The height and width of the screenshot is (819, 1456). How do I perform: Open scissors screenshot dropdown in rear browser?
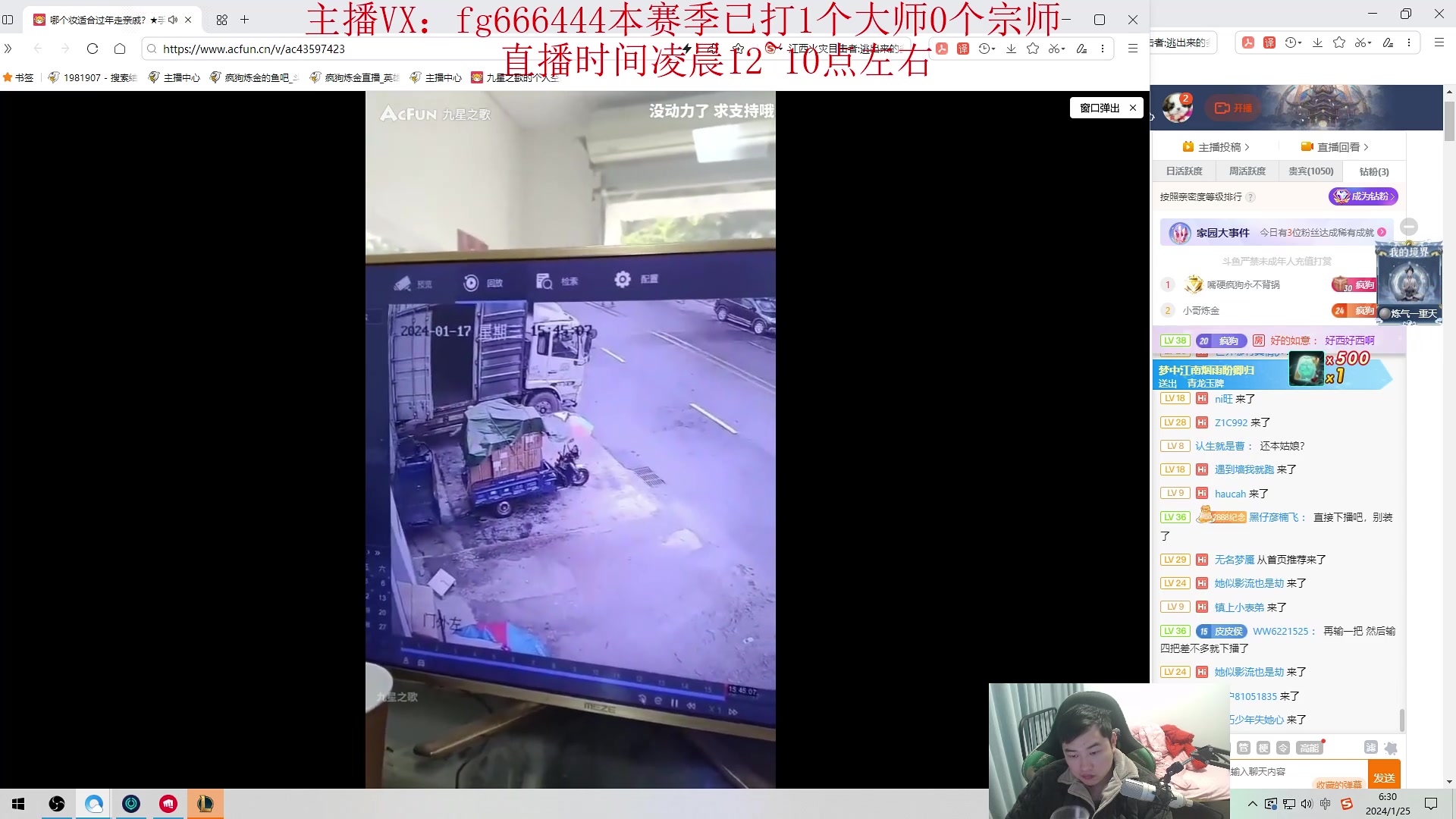tap(1363, 42)
